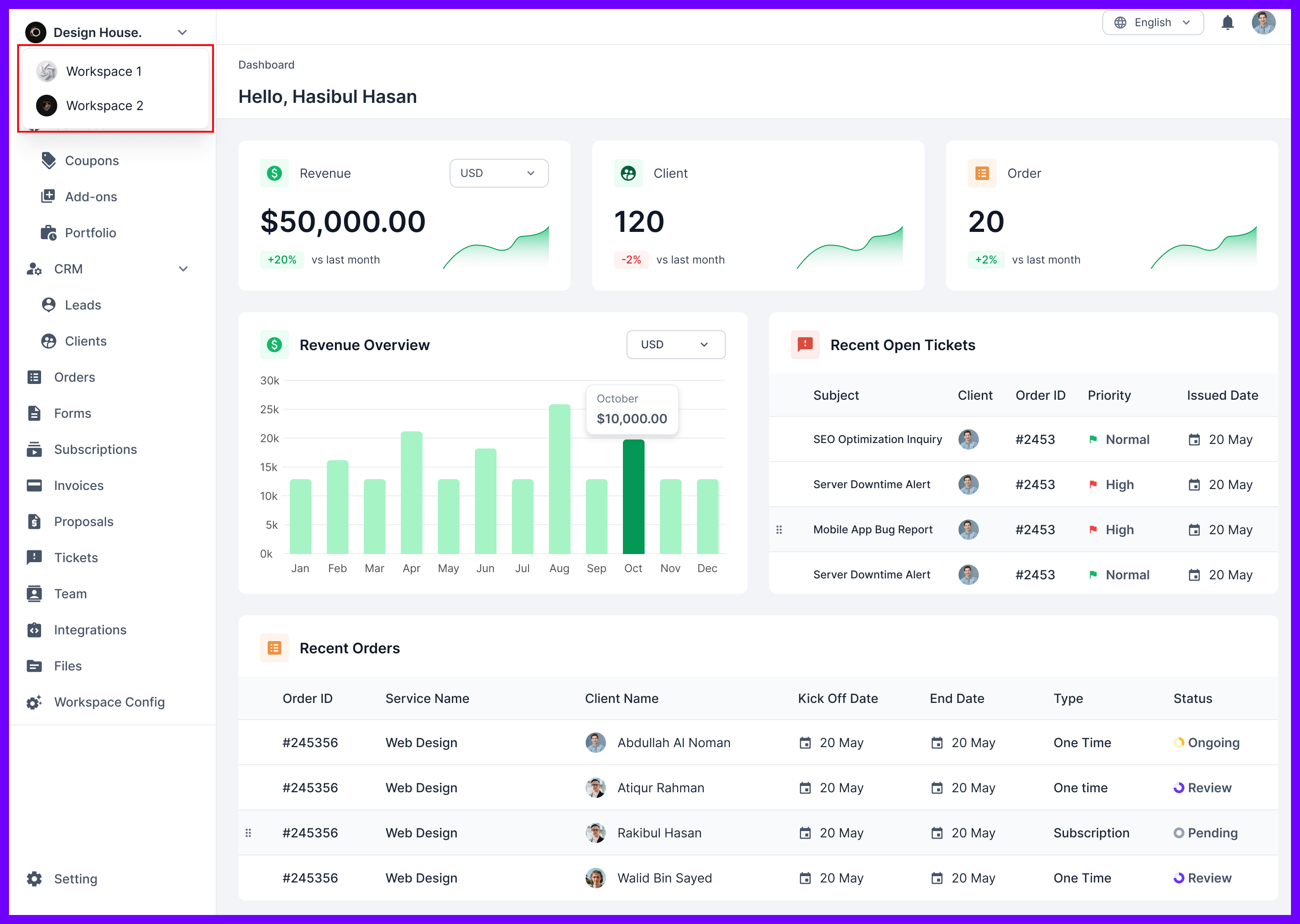Click the notification bell icon

(1228, 23)
